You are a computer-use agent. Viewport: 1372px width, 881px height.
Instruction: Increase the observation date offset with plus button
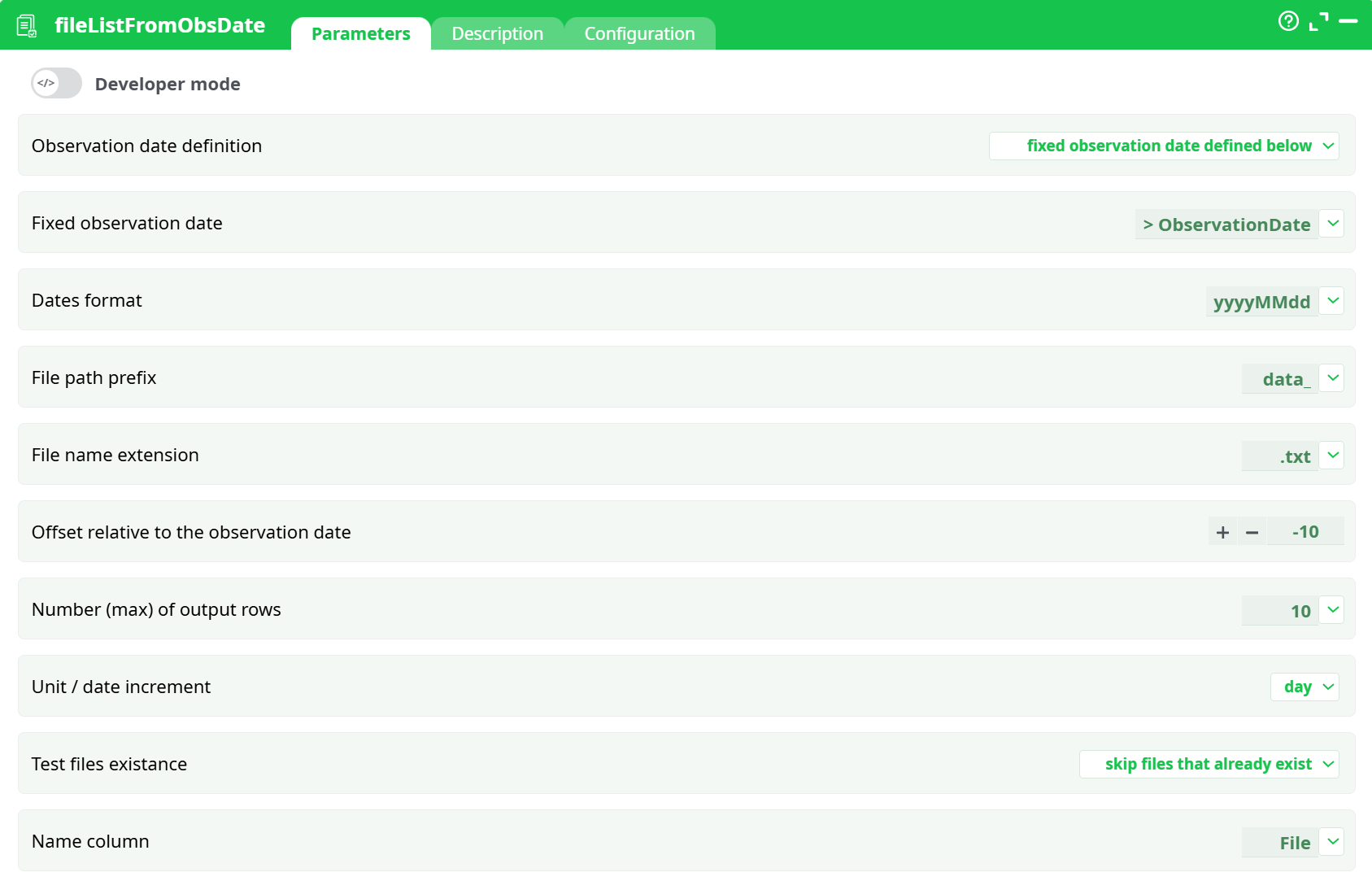tap(1222, 531)
